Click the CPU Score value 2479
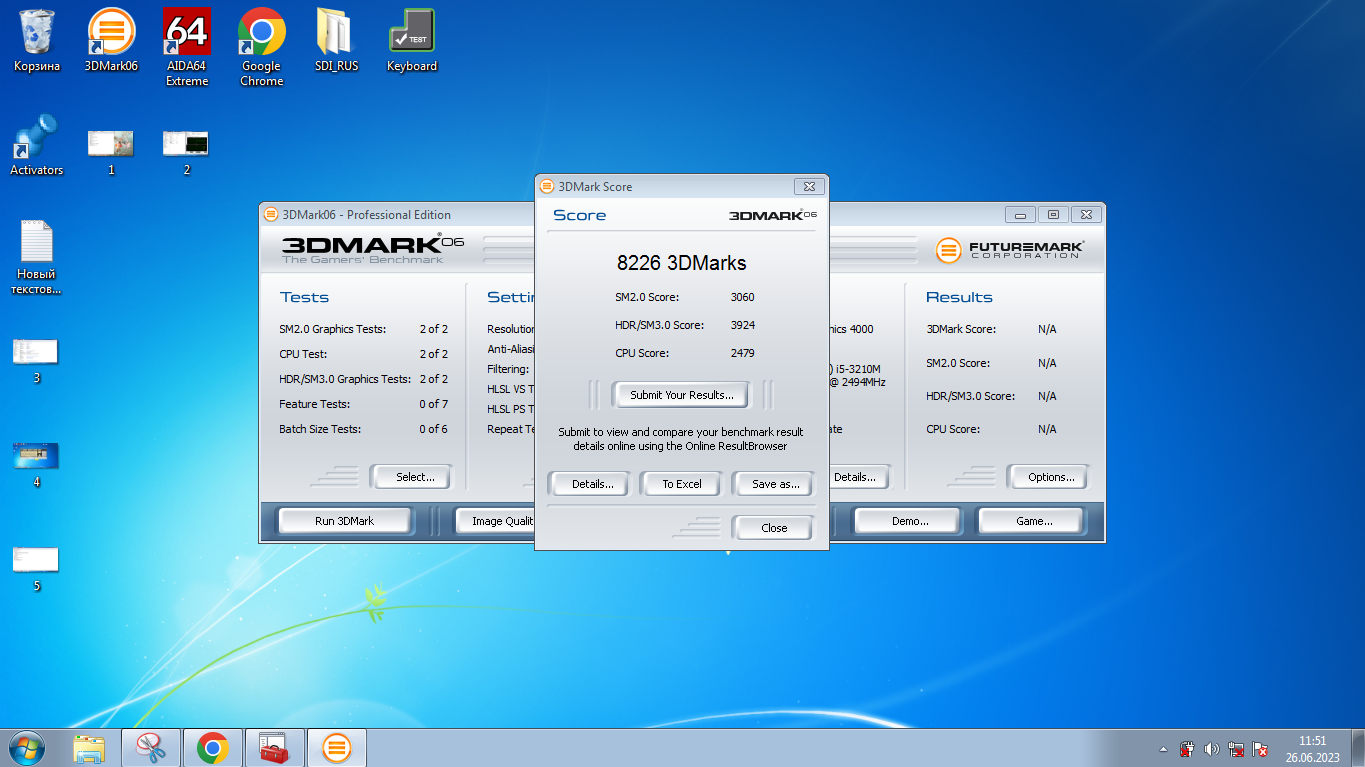 [743, 353]
